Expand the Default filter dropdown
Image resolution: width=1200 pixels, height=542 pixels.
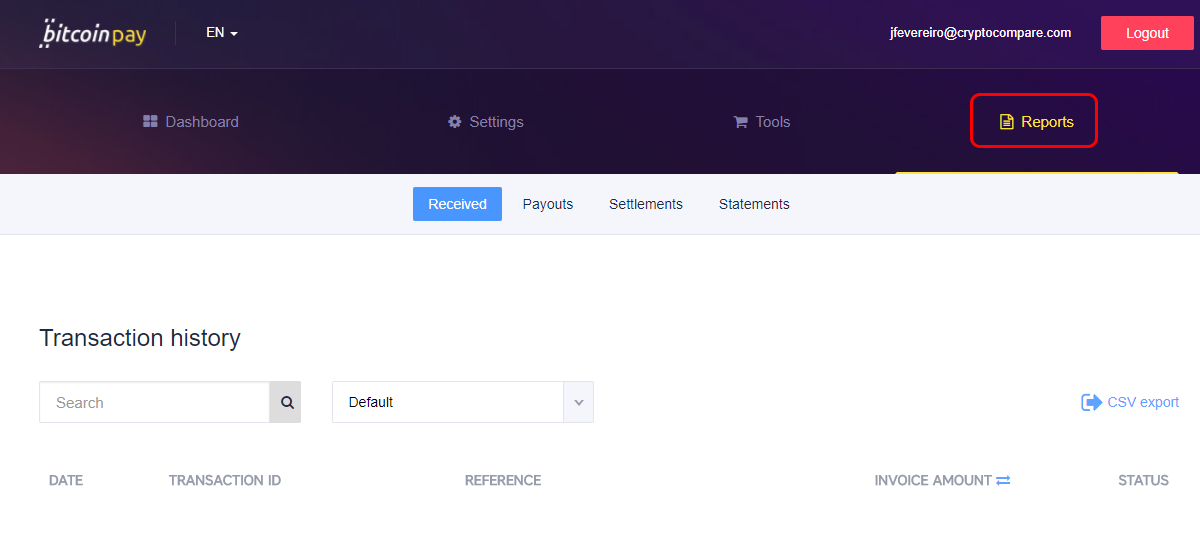[x=463, y=402]
